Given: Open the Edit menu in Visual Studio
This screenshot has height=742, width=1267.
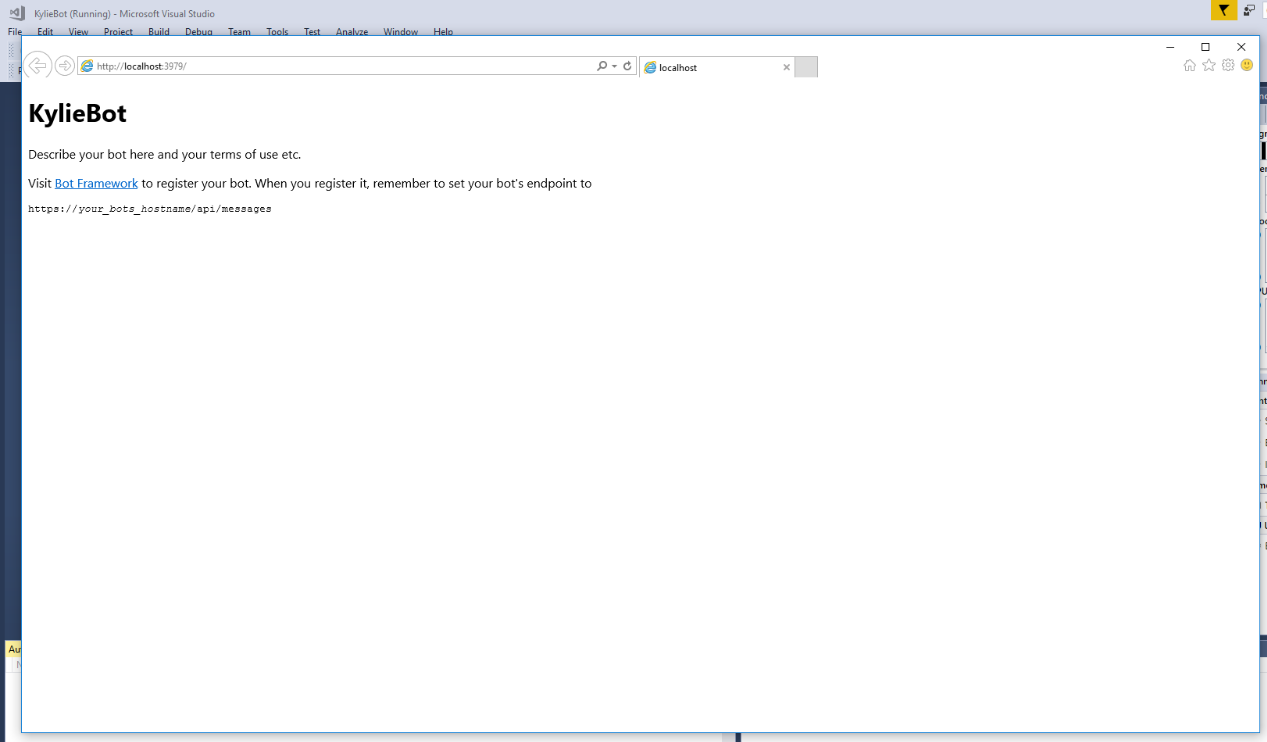Looking at the screenshot, I should click(45, 32).
